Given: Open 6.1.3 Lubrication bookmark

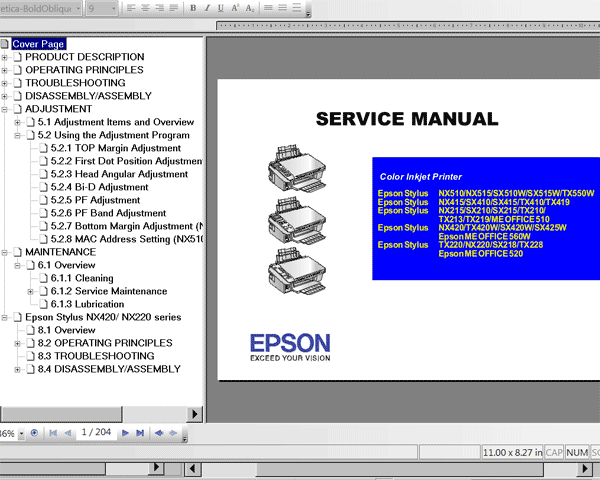Looking at the screenshot, I should pos(87,304).
